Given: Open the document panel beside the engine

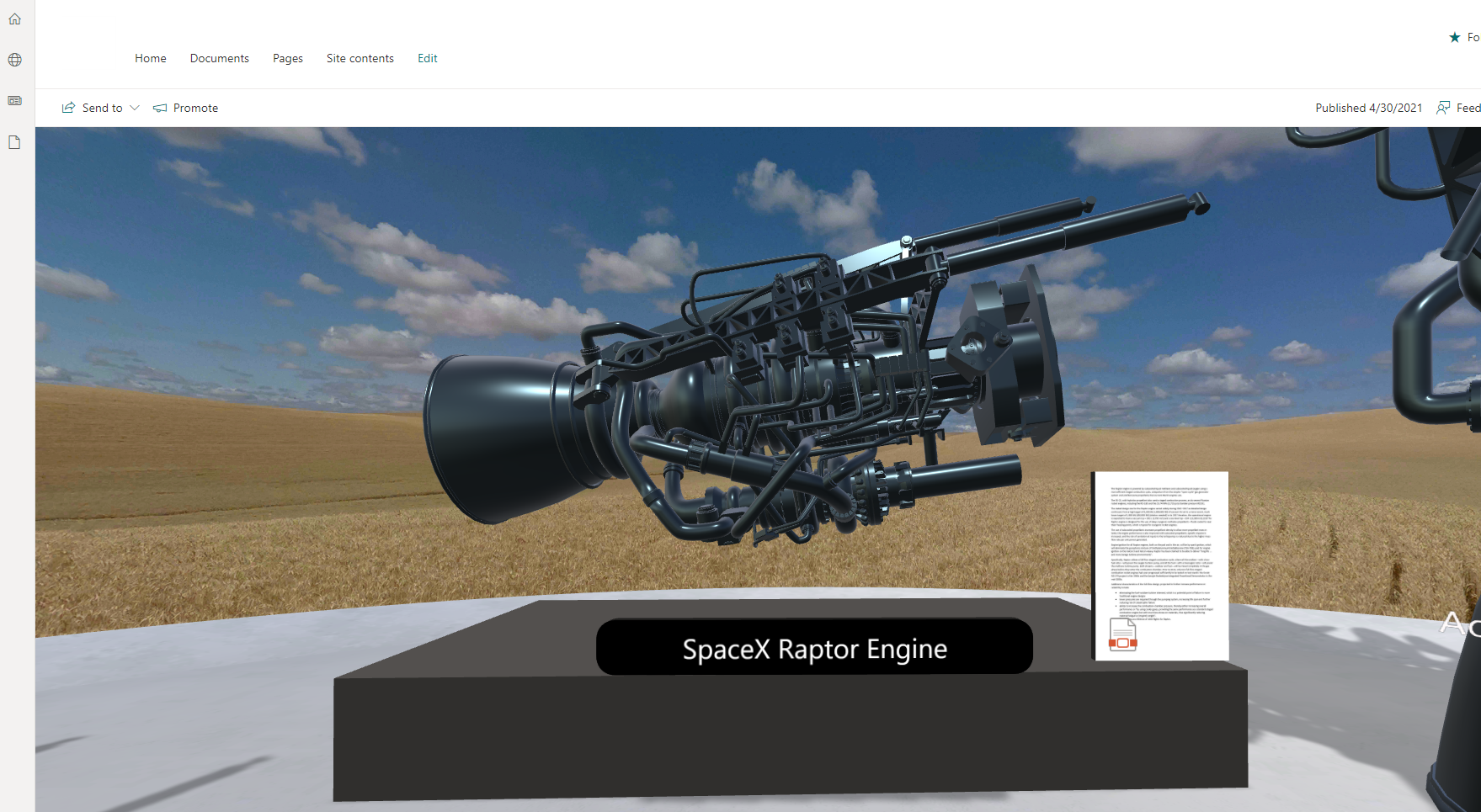Looking at the screenshot, I should point(1161,565).
